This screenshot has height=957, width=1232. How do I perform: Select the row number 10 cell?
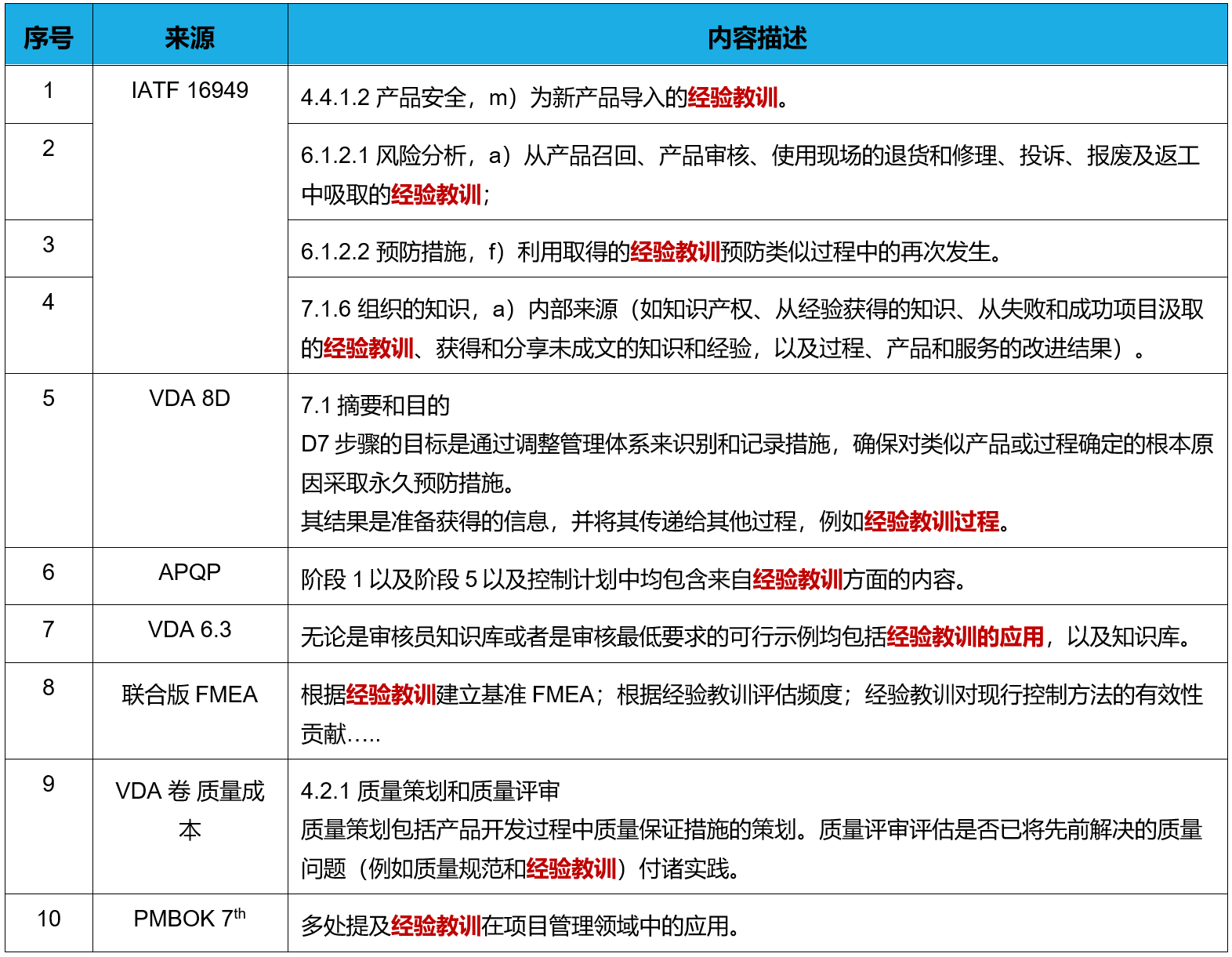[x=49, y=919]
